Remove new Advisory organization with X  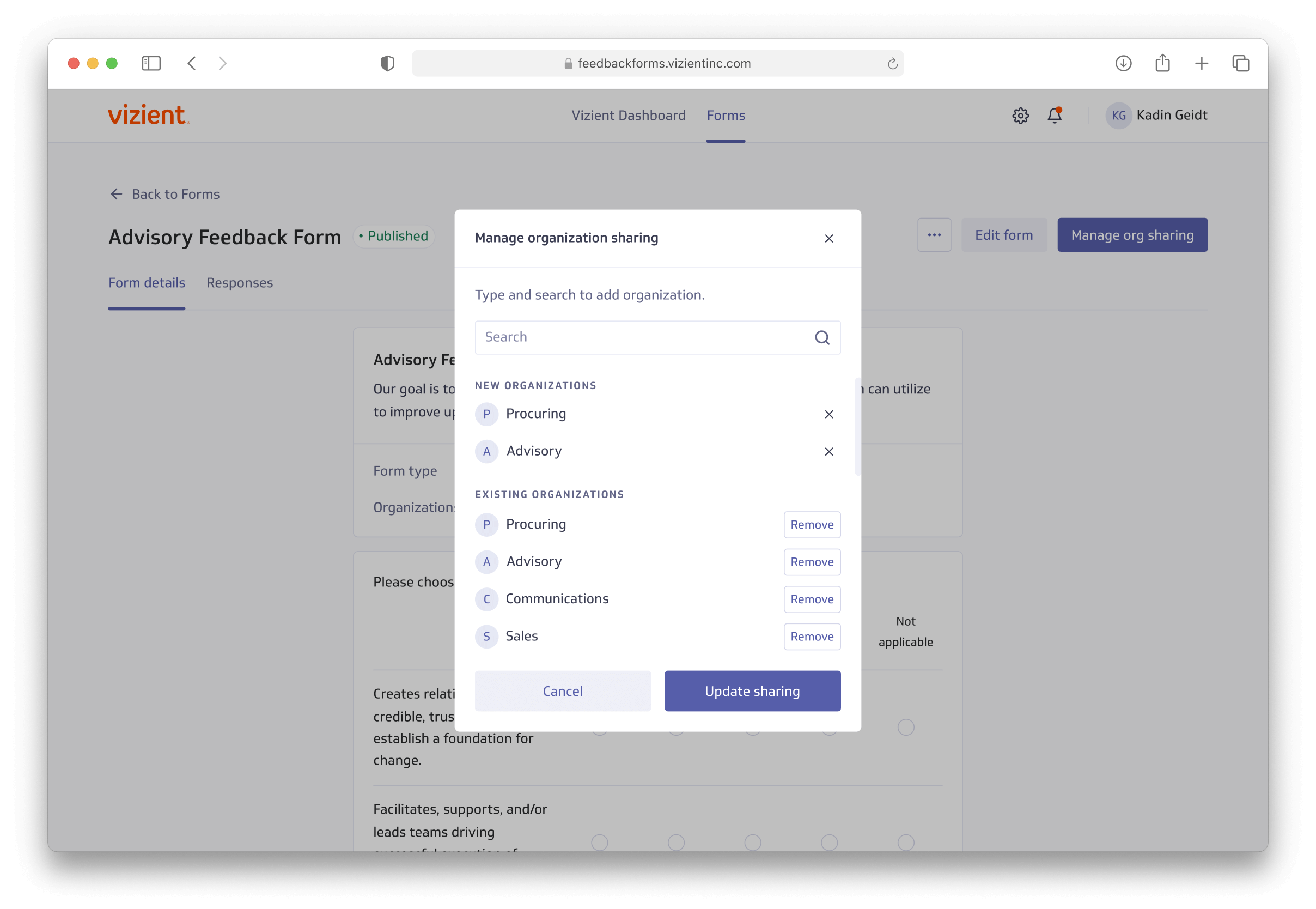click(828, 452)
